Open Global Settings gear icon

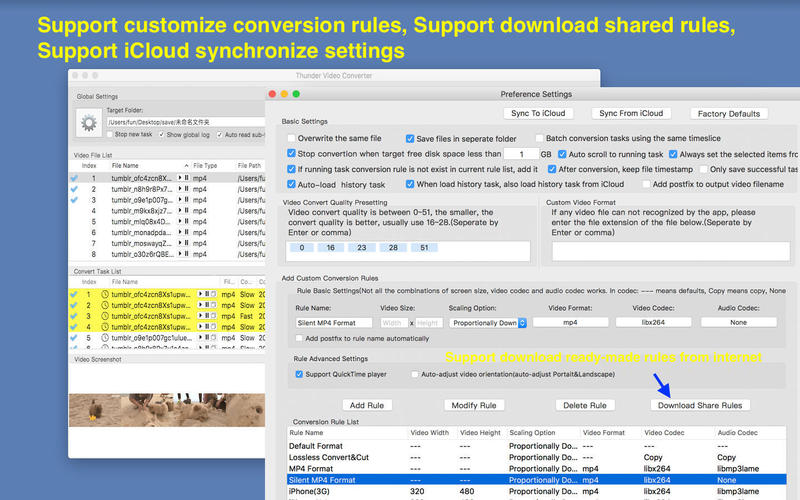point(89,123)
